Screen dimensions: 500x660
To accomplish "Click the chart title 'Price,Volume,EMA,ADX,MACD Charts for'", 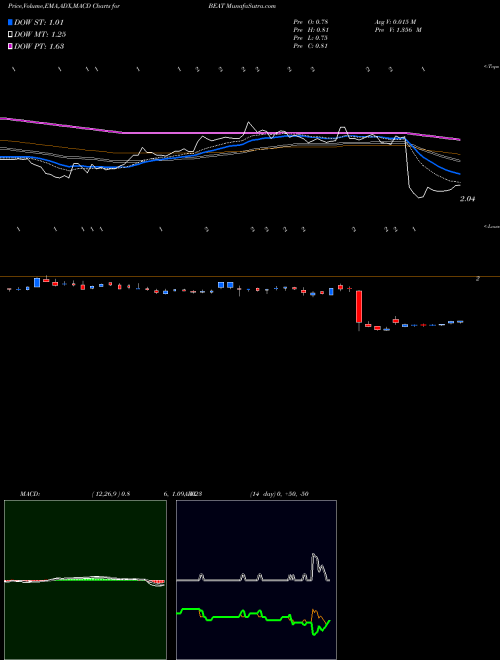I will tap(63, 6).
